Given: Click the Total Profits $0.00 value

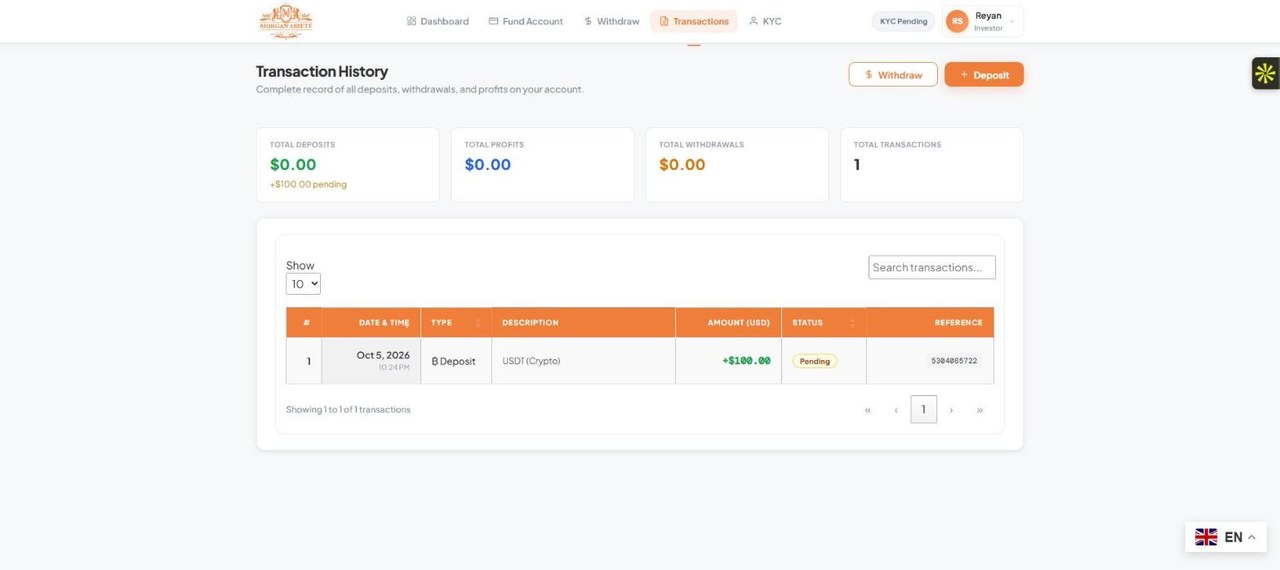Looking at the screenshot, I should 488,165.
